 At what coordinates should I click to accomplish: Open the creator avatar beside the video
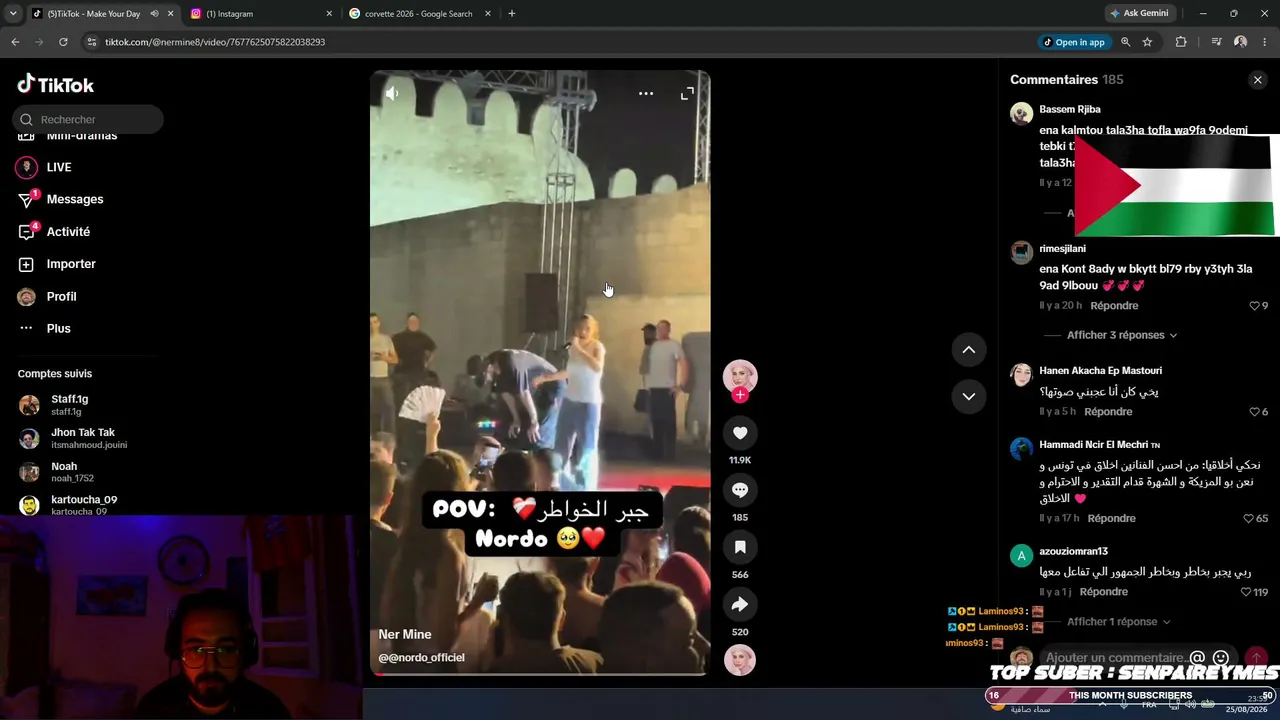pyautogui.click(x=740, y=376)
